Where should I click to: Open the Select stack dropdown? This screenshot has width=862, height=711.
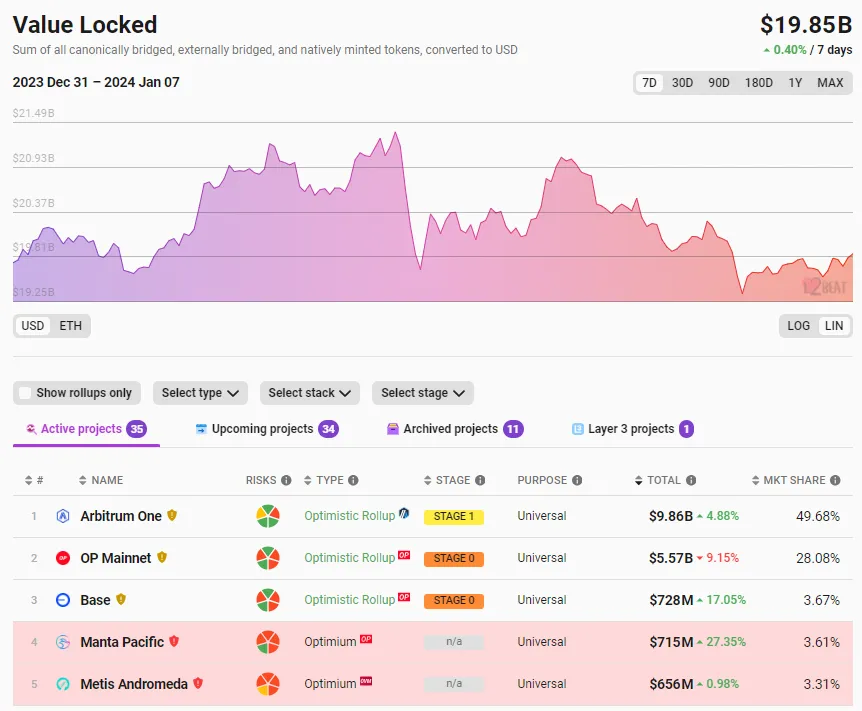[309, 393]
